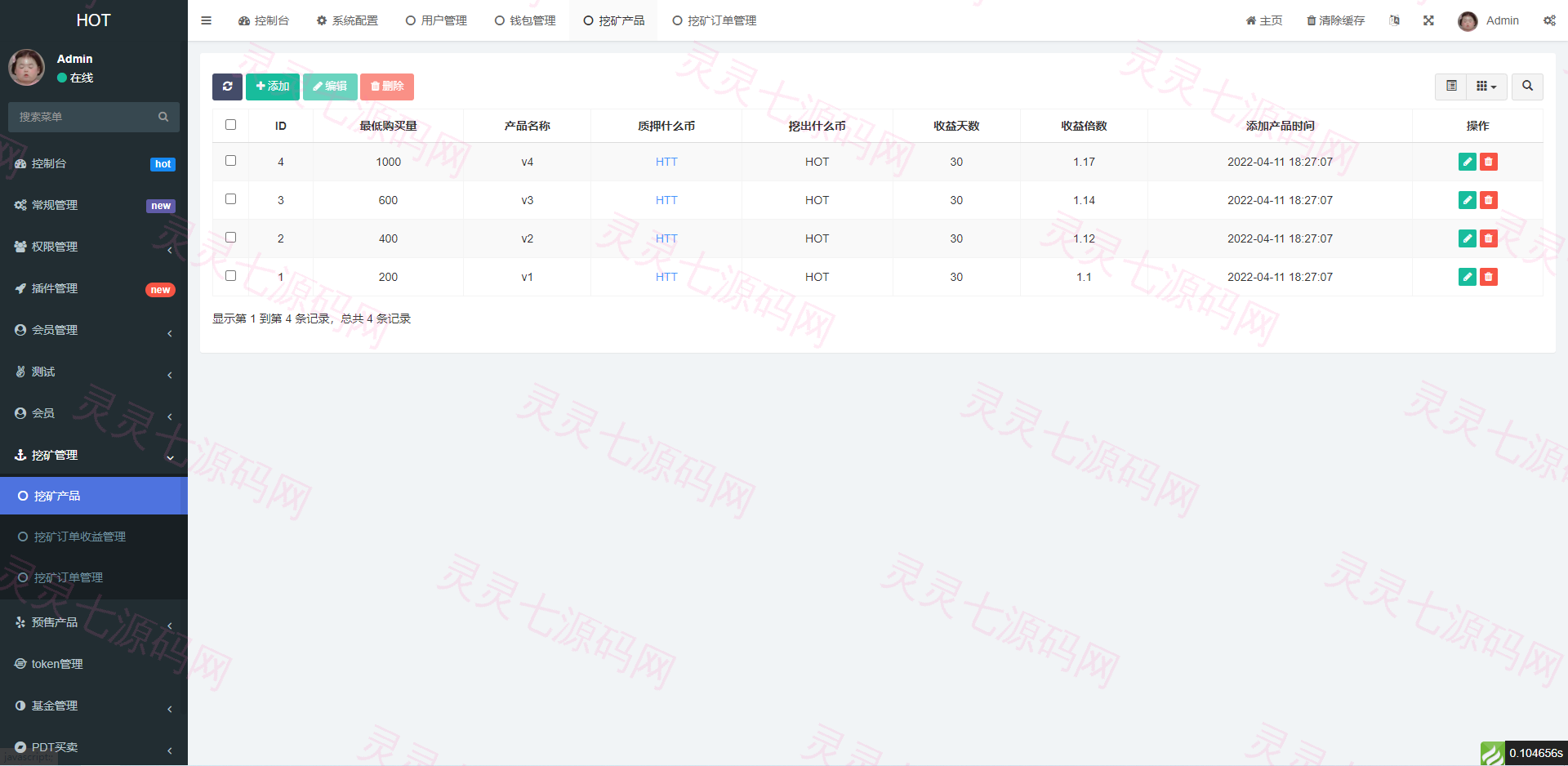Image resolution: width=1568 pixels, height=766 pixels.
Task: Sort by the ID column header
Action: click(x=281, y=126)
